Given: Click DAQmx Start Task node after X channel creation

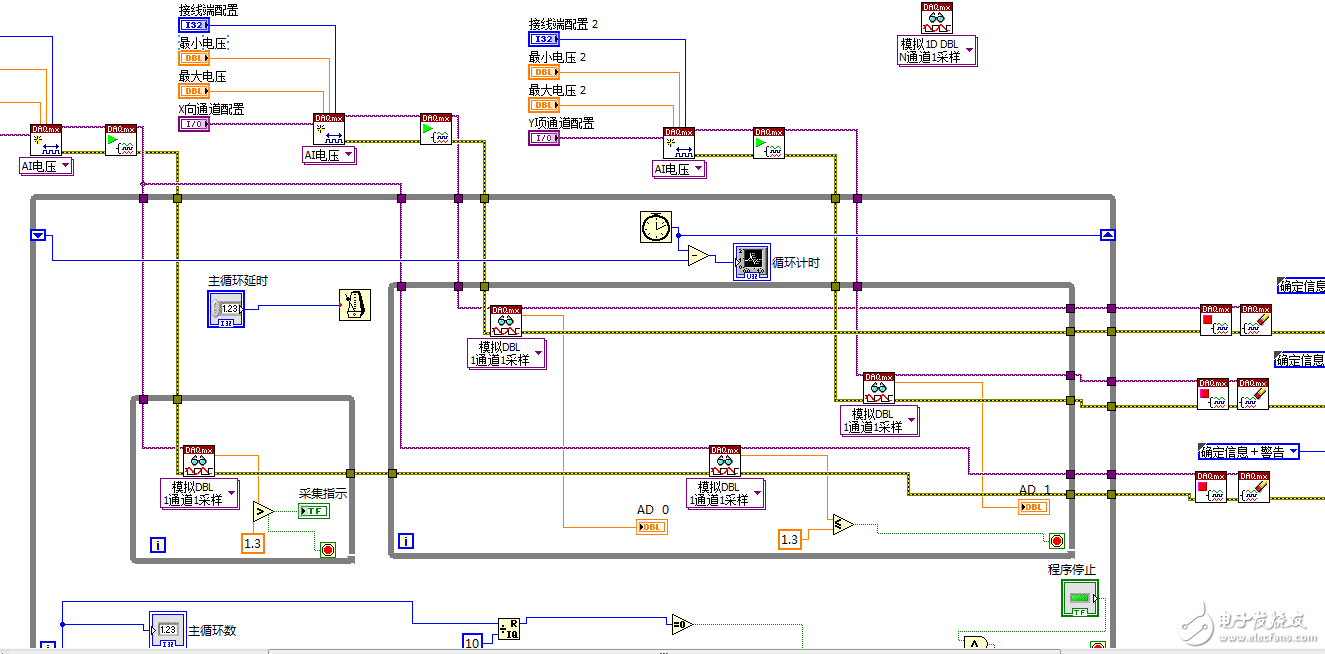Looking at the screenshot, I should (436, 129).
